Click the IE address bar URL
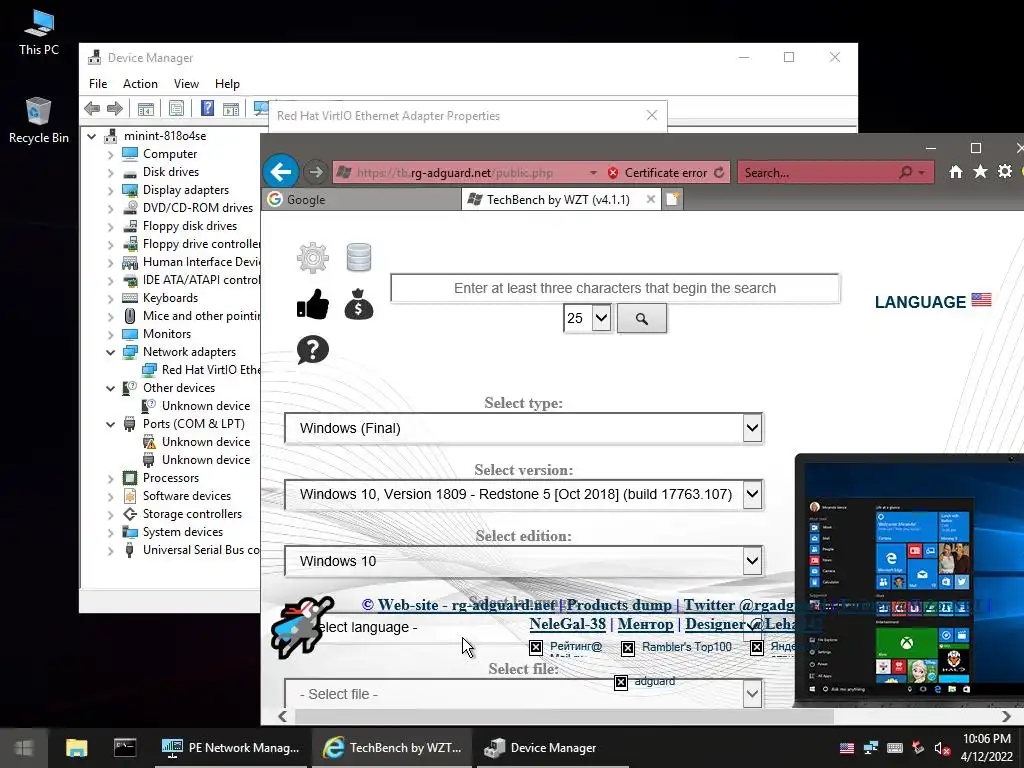1024x768 pixels. [x=455, y=173]
